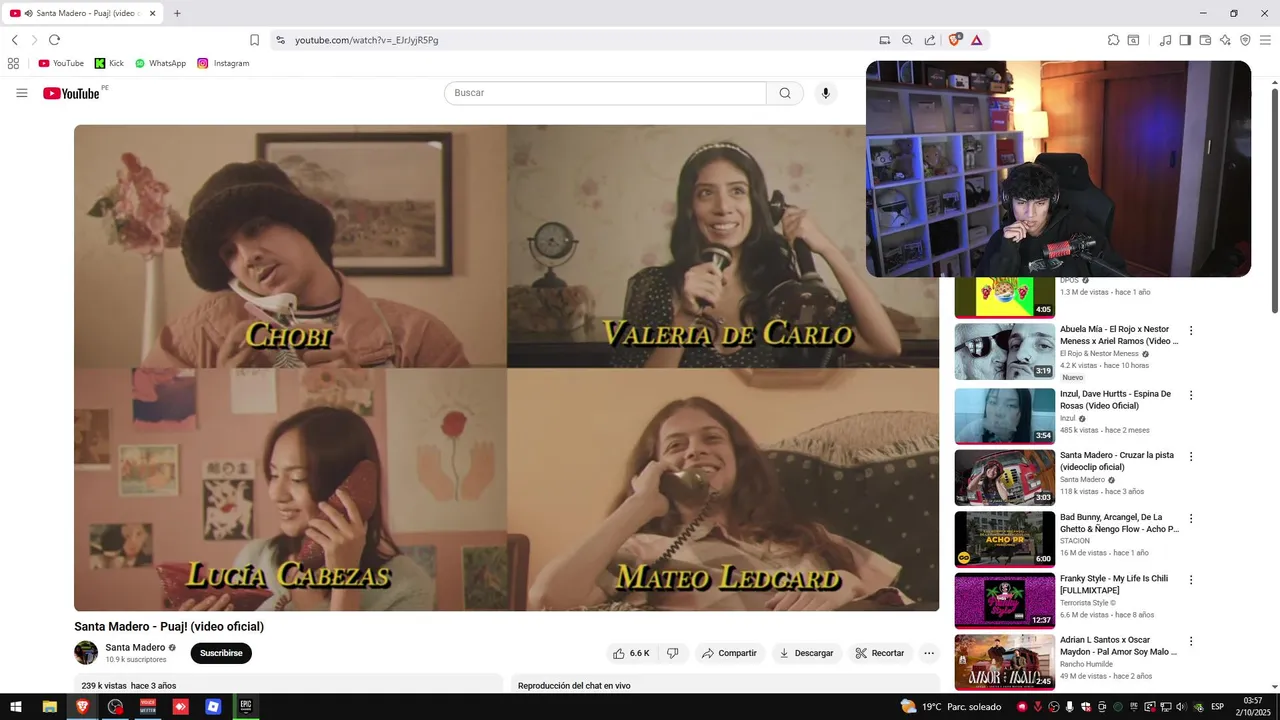Screen dimensions: 1280x720
Task: Open the browser main menu icon
Action: coord(1265,40)
